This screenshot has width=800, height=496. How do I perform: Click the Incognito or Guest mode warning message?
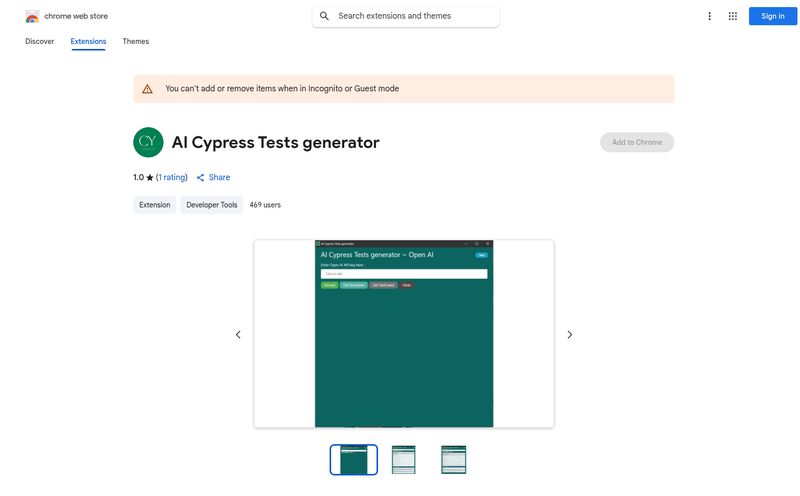[282, 89]
